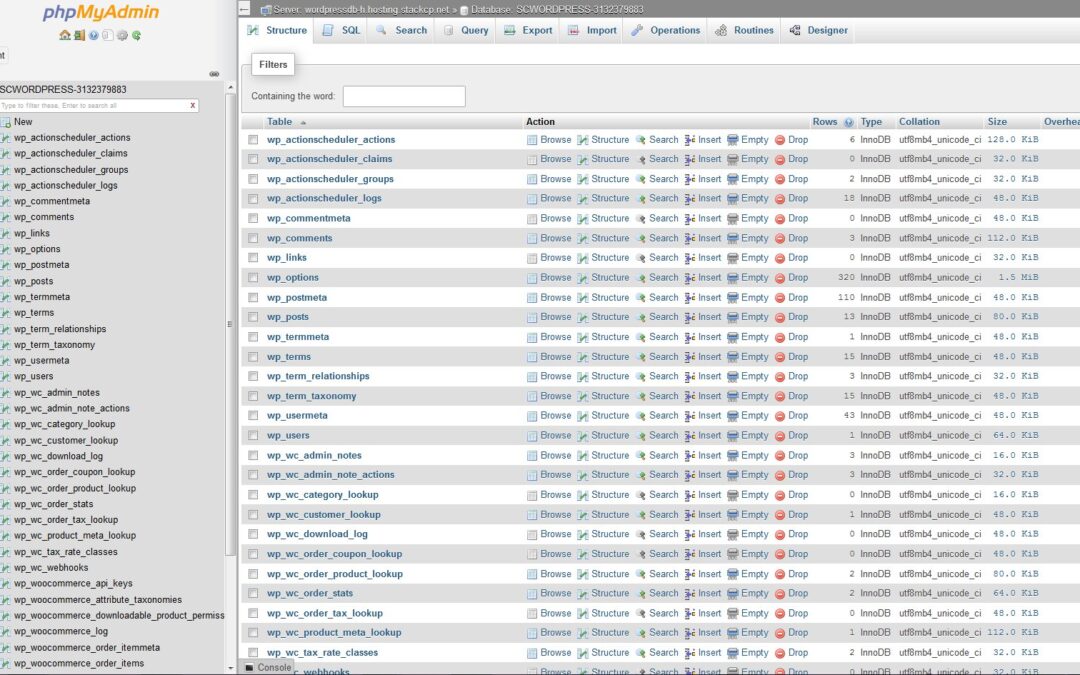Open wp_wc_admin_notes table link in main list
The width and height of the screenshot is (1080, 675).
314,455
